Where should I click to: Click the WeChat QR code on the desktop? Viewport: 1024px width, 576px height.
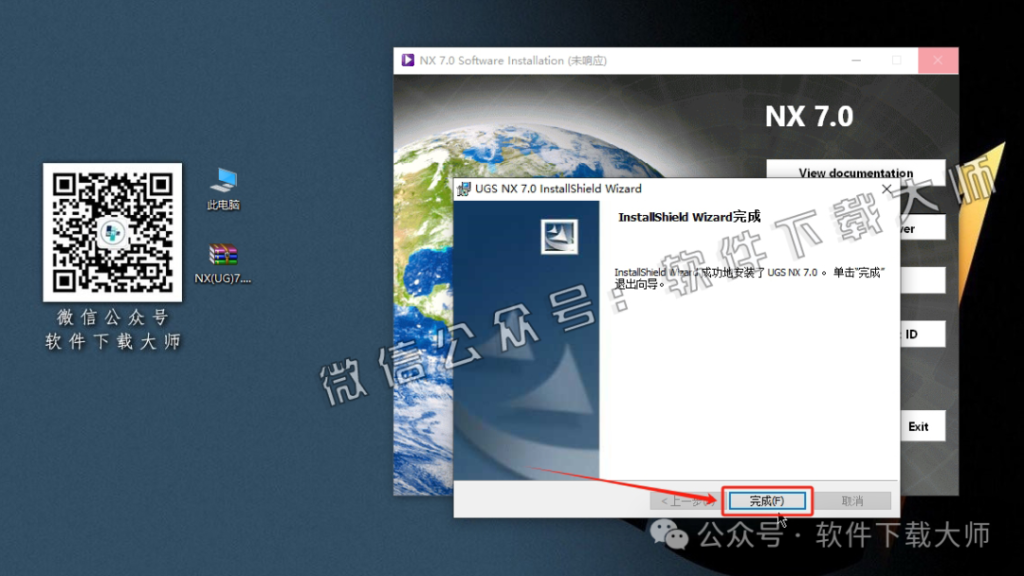[112, 231]
